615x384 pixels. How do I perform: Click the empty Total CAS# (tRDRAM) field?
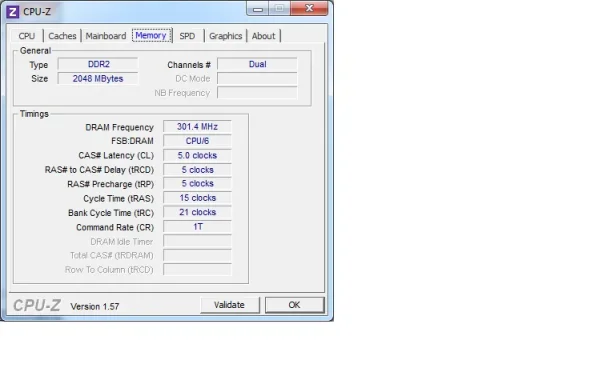197,255
